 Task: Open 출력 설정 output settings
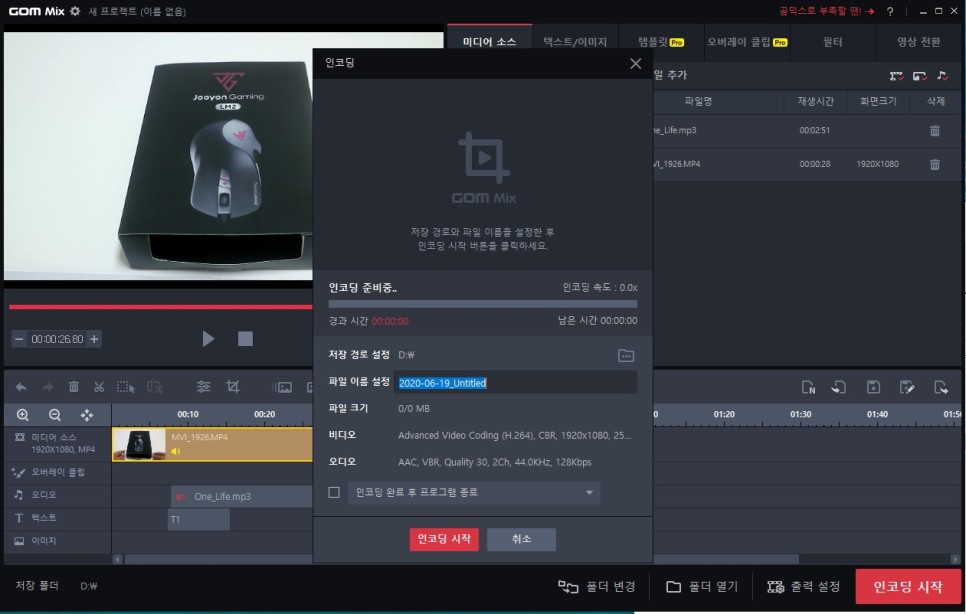pyautogui.click(x=803, y=587)
